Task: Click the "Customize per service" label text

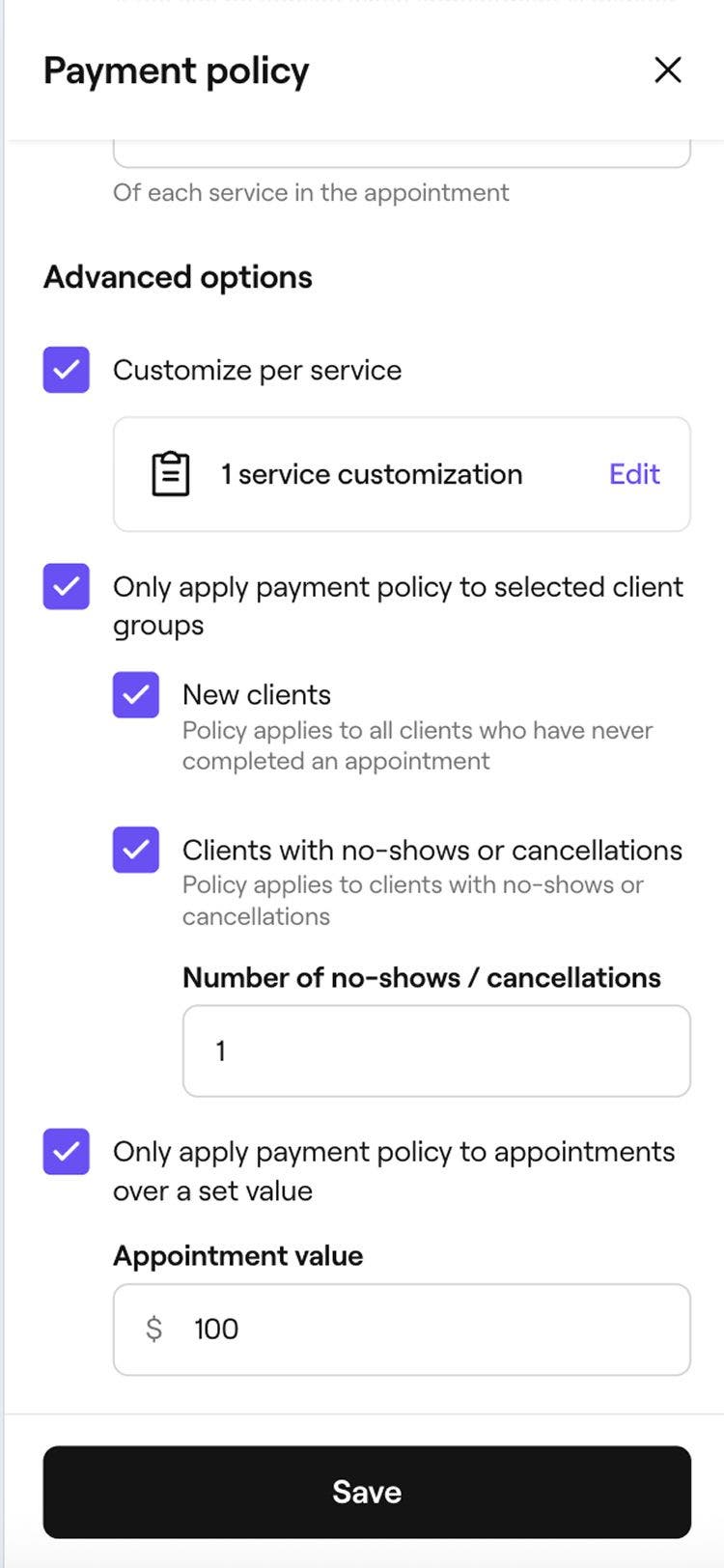Action: 257,370
